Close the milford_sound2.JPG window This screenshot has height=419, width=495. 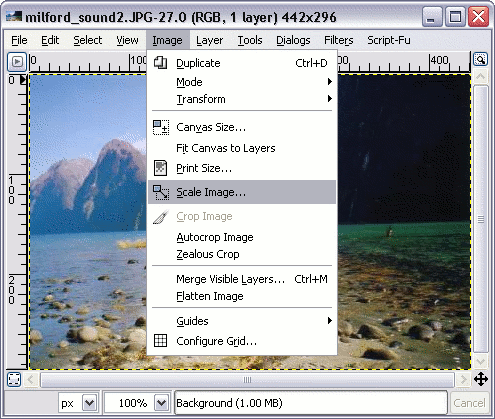pos(478,16)
